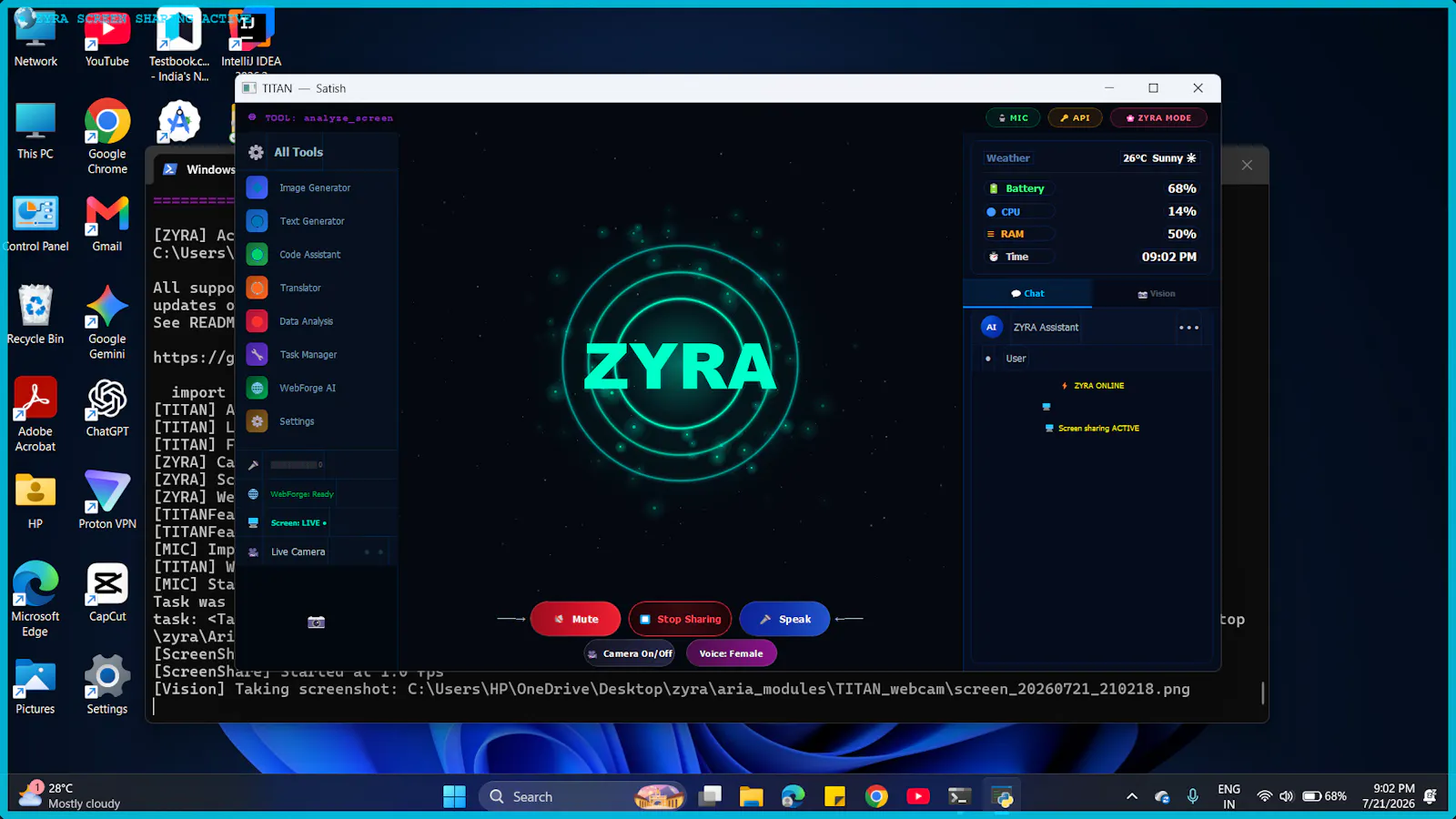
Task: Click the RAM 50% stat row
Action: coord(1091,234)
